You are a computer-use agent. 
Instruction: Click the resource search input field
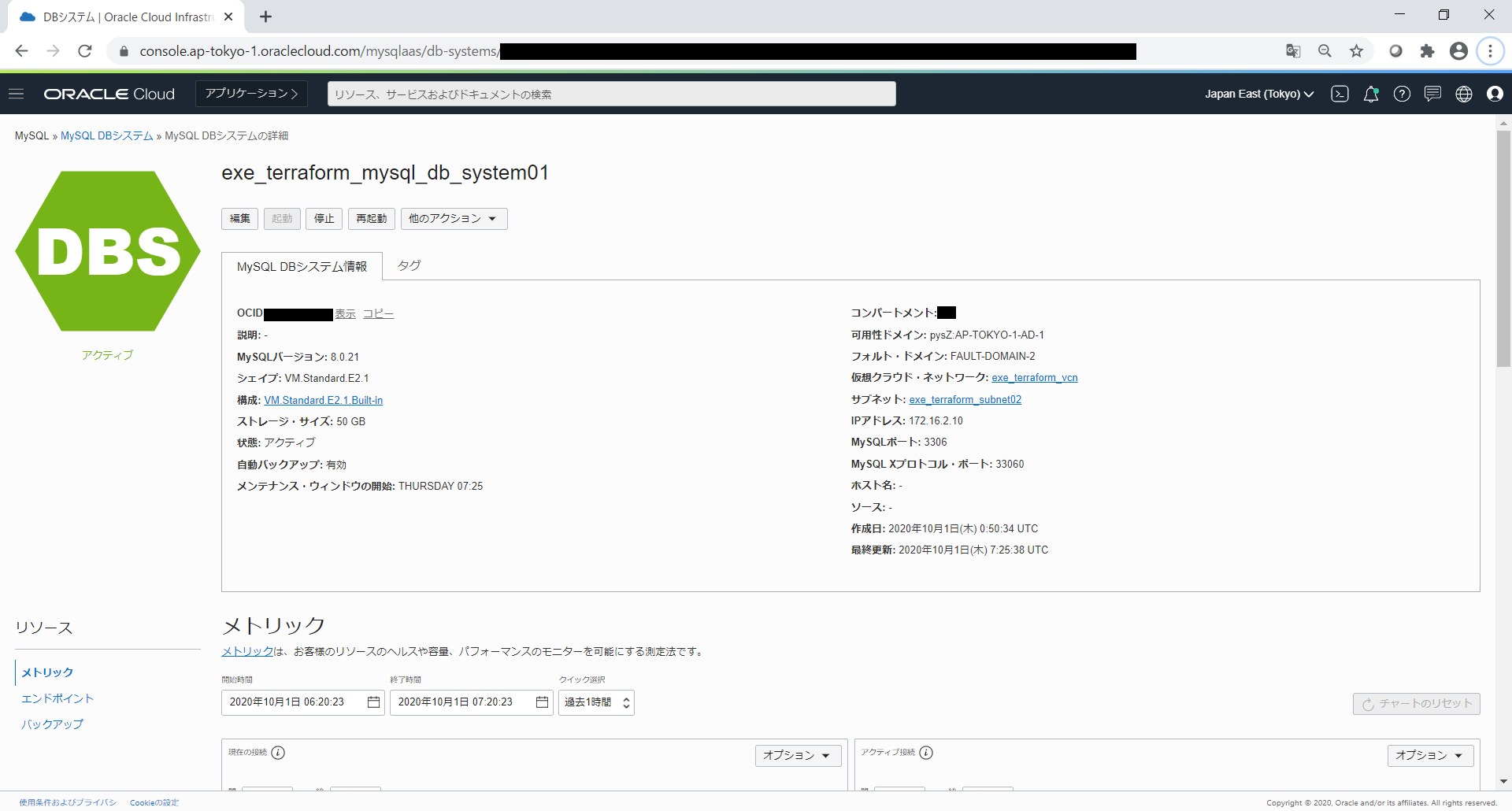click(611, 94)
